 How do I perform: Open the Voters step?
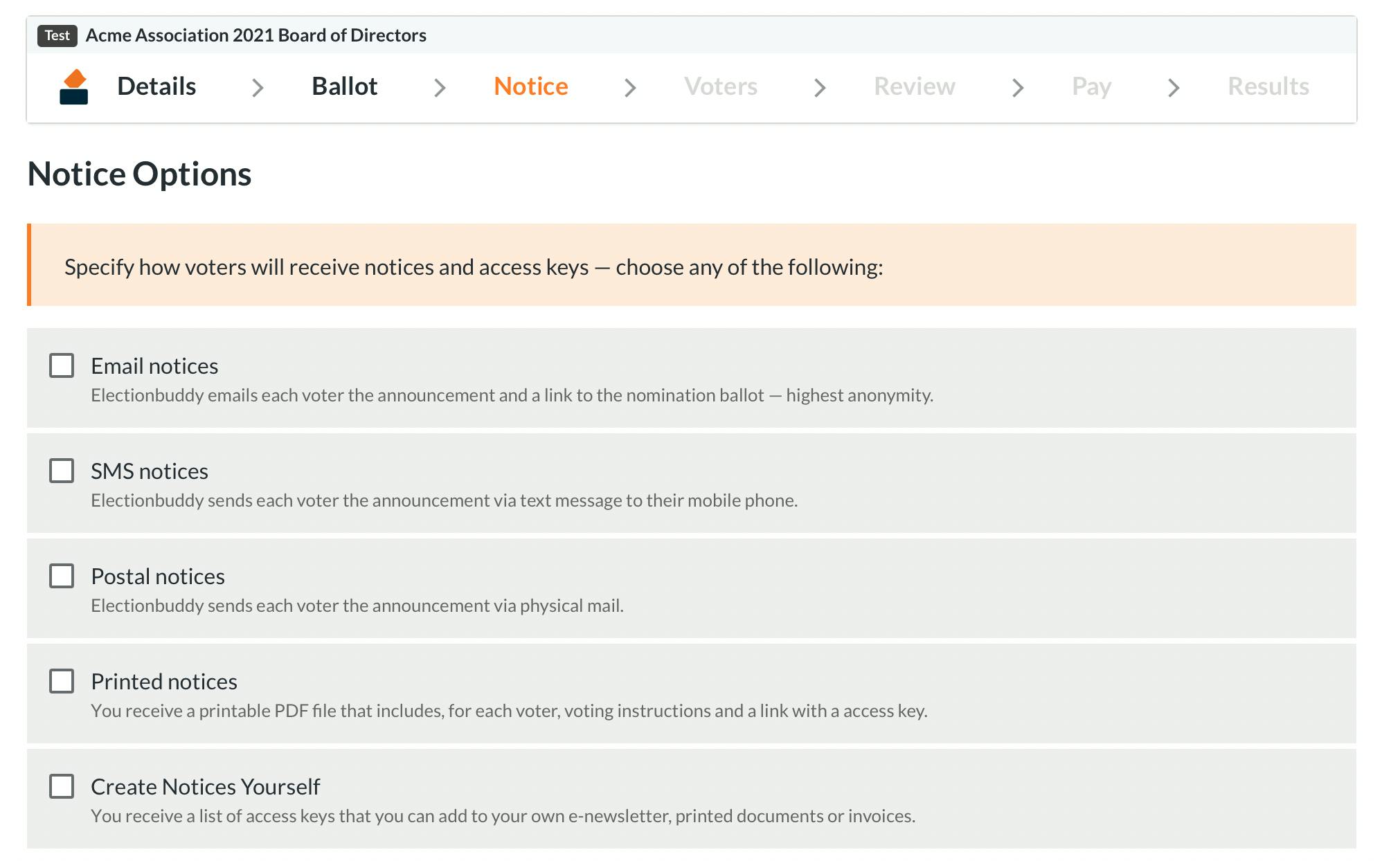point(721,87)
